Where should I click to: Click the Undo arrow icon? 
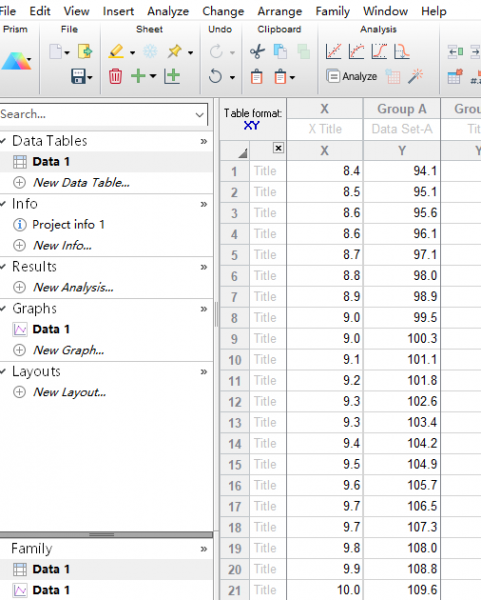tap(215, 76)
